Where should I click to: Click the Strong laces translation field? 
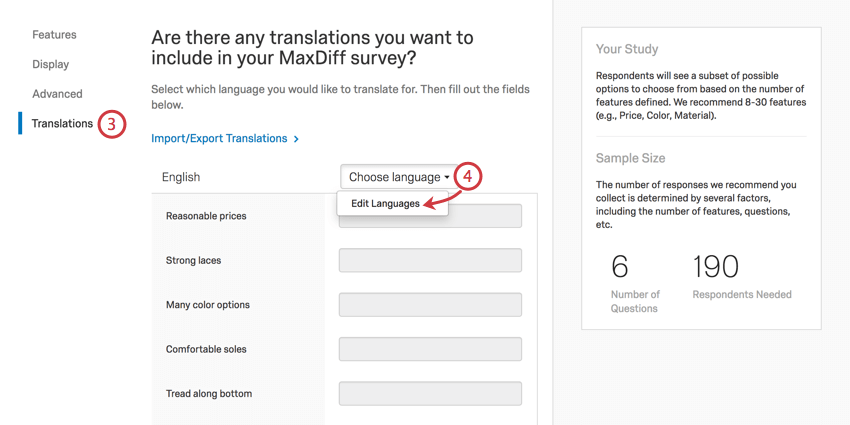click(430, 260)
